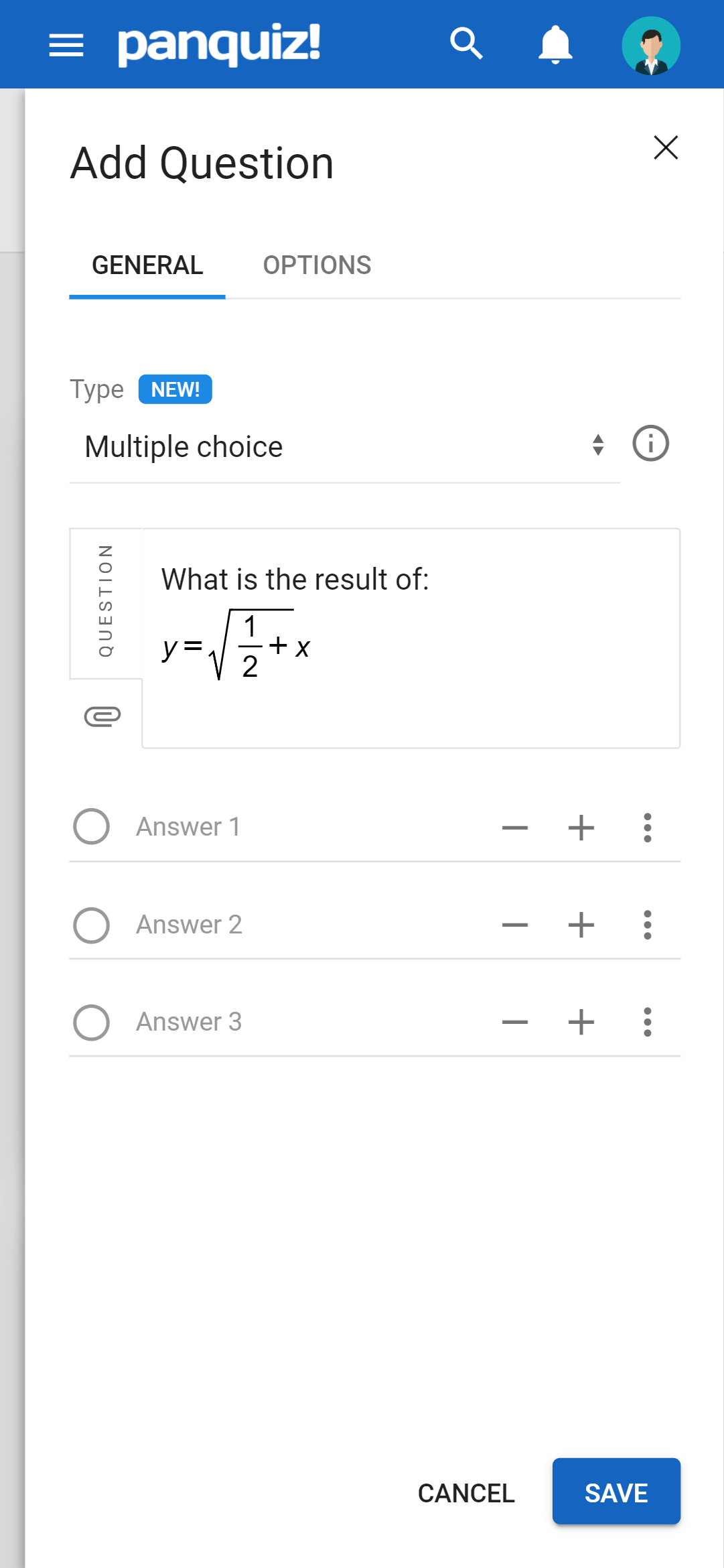Mark Answer 2 as correct
The width and height of the screenshot is (724, 1568).
[92, 925]
